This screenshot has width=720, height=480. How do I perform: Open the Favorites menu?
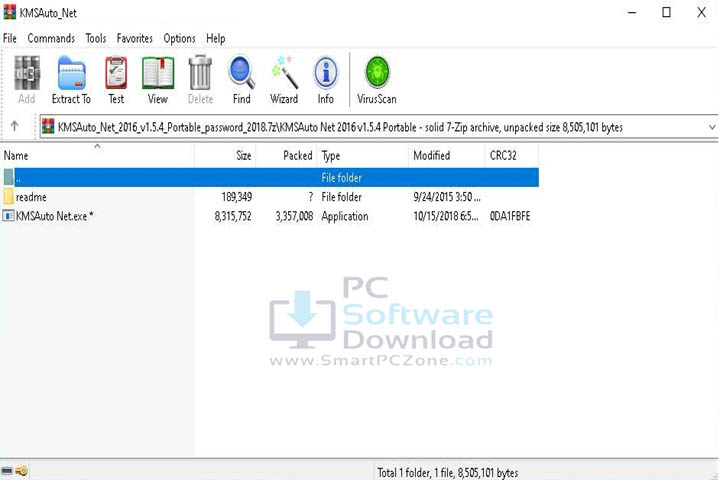tap(135, 38)
